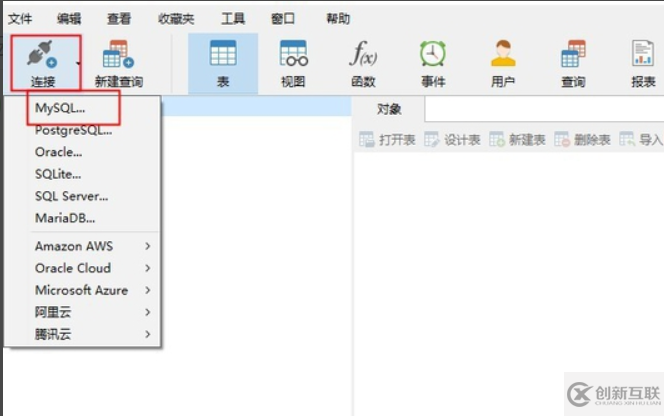664x416 pixels.
Task: Open the 报表 (Report) toolbar icon
Action: [643, 53]
